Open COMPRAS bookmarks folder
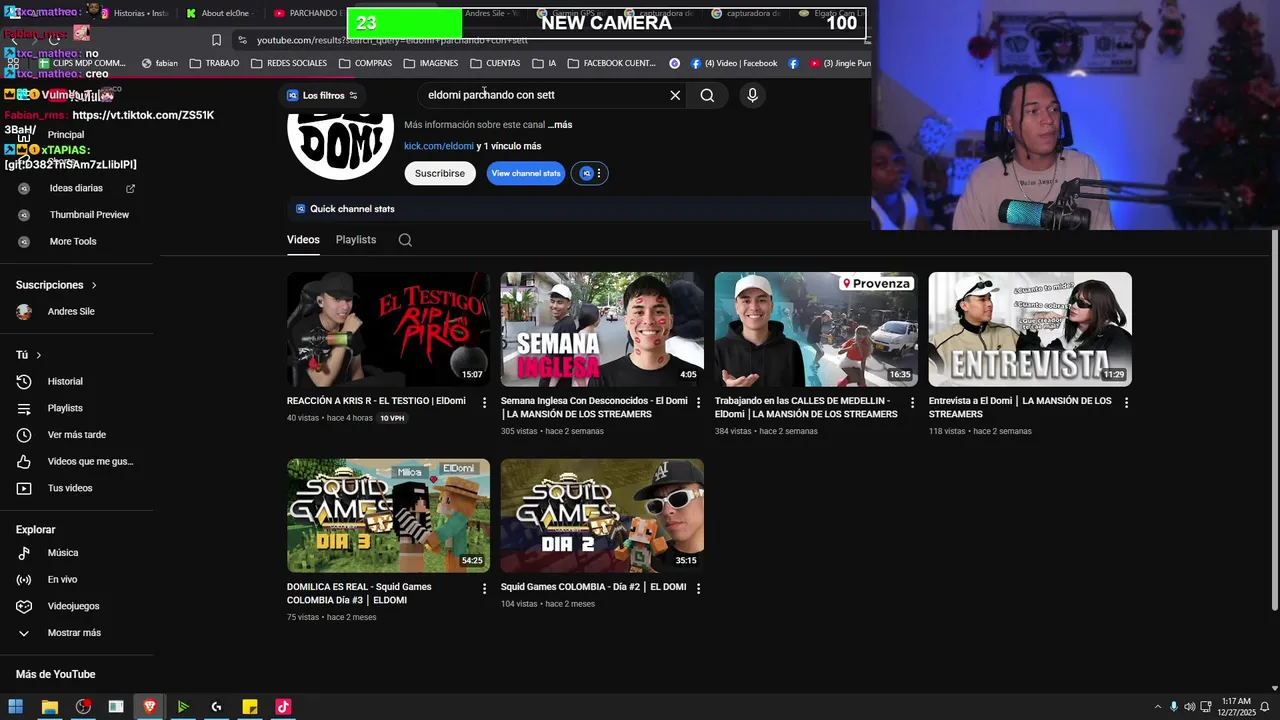 pos(365,63)
